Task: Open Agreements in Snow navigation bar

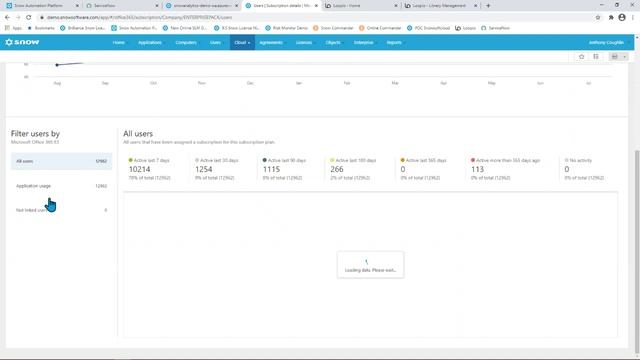Action: [x=271, y=42]
